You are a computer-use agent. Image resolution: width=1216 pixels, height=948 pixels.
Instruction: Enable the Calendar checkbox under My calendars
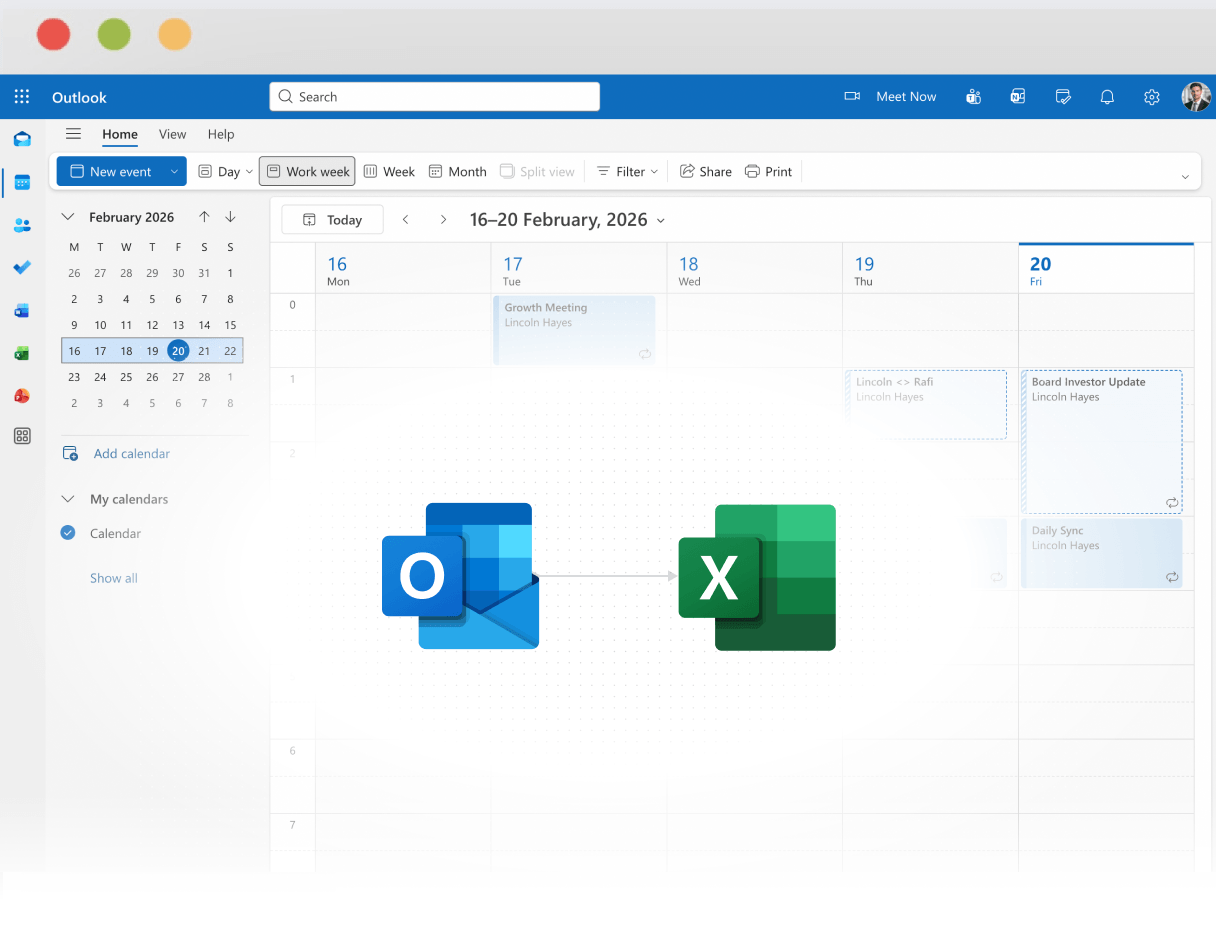coord(68,533)
